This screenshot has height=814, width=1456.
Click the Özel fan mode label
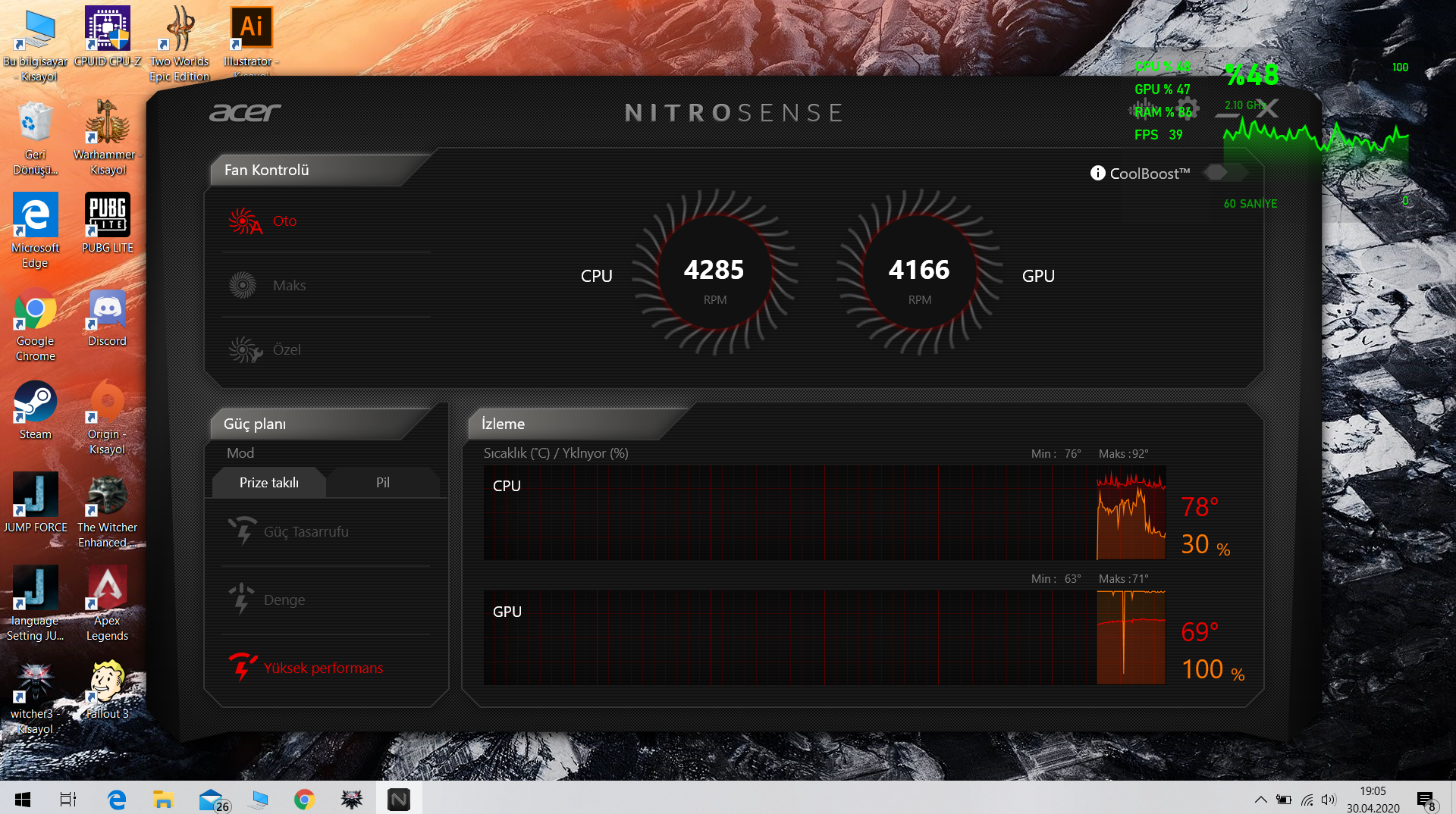point(287,349)
